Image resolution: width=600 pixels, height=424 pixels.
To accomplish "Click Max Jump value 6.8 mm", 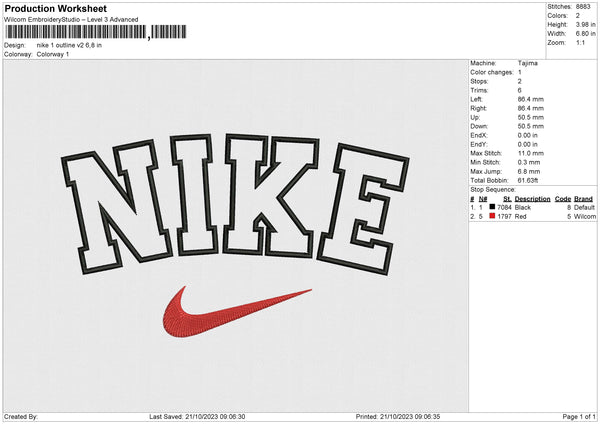I will pos(529,171).
